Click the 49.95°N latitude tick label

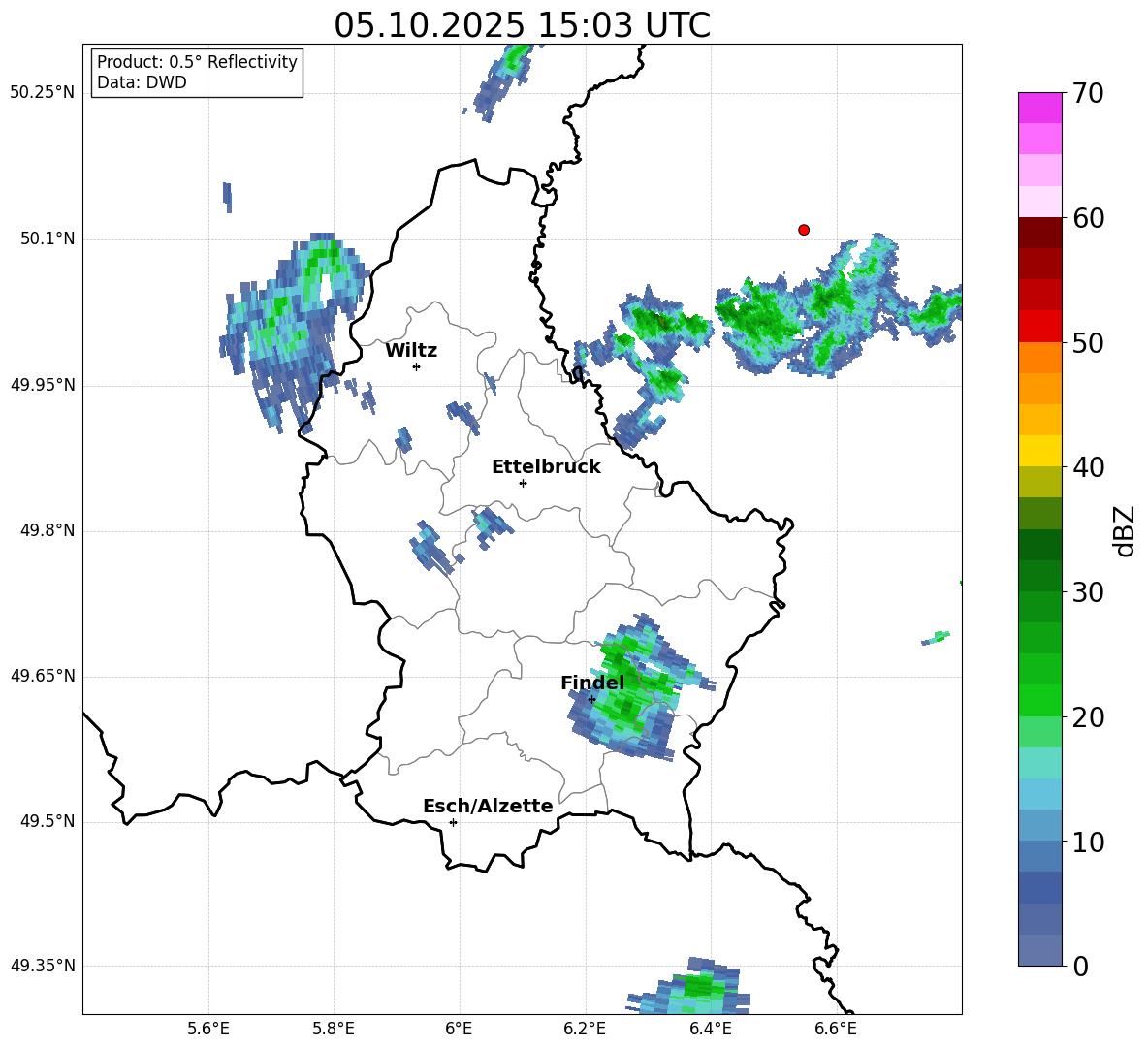click(42, 385)
